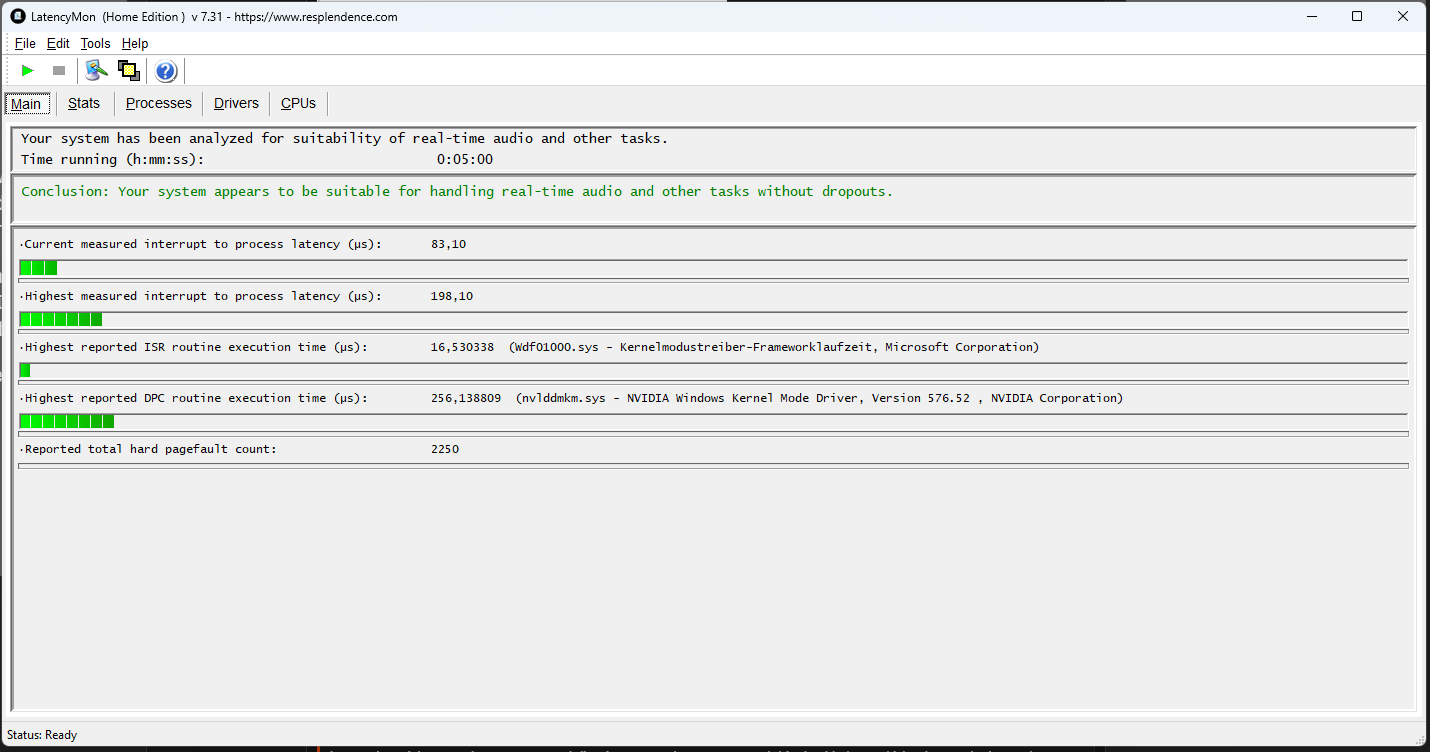Click the highest interrupt to process latency bar

713,320
